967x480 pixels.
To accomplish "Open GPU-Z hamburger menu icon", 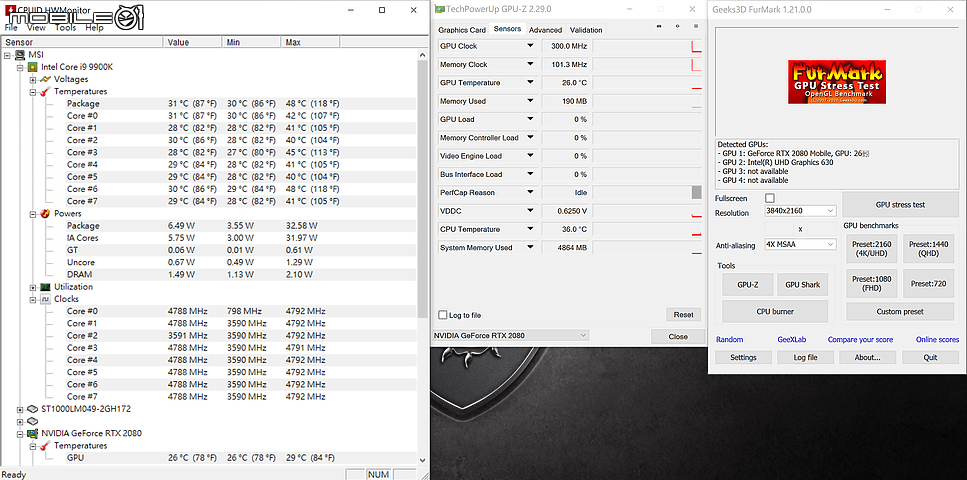I will click(696, 27).
